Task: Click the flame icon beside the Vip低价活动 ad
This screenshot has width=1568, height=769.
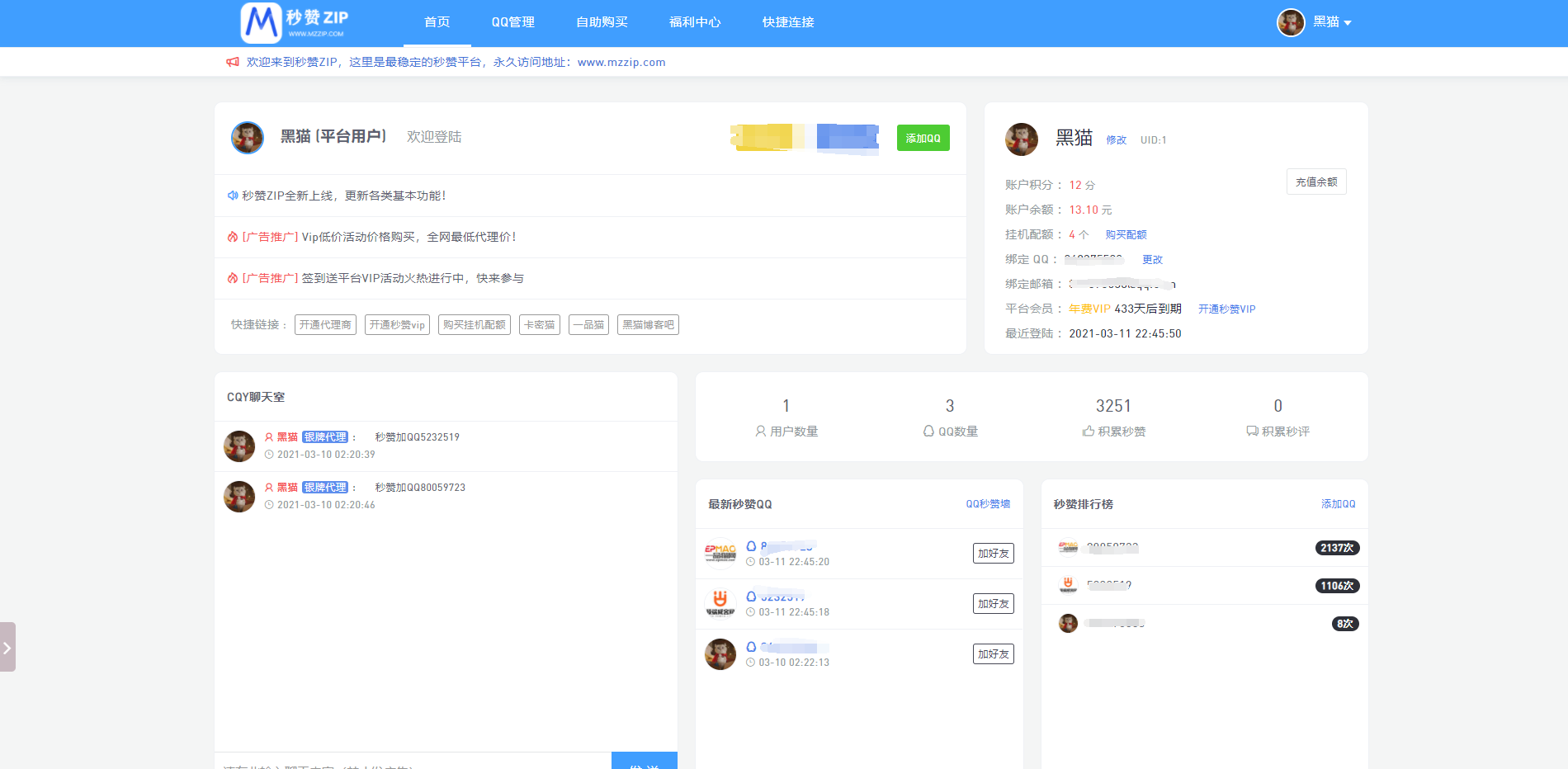Action: tap(233, 237)
